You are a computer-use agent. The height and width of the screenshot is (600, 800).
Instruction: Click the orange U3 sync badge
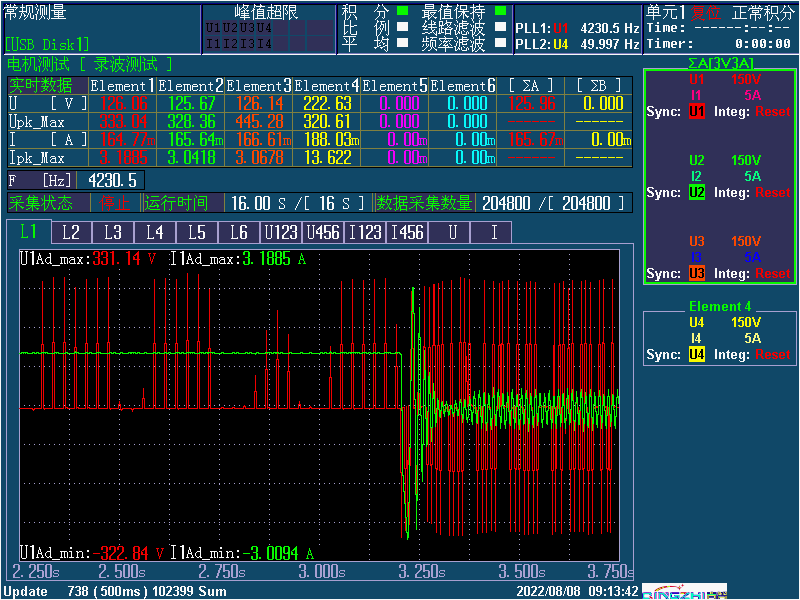696,274
